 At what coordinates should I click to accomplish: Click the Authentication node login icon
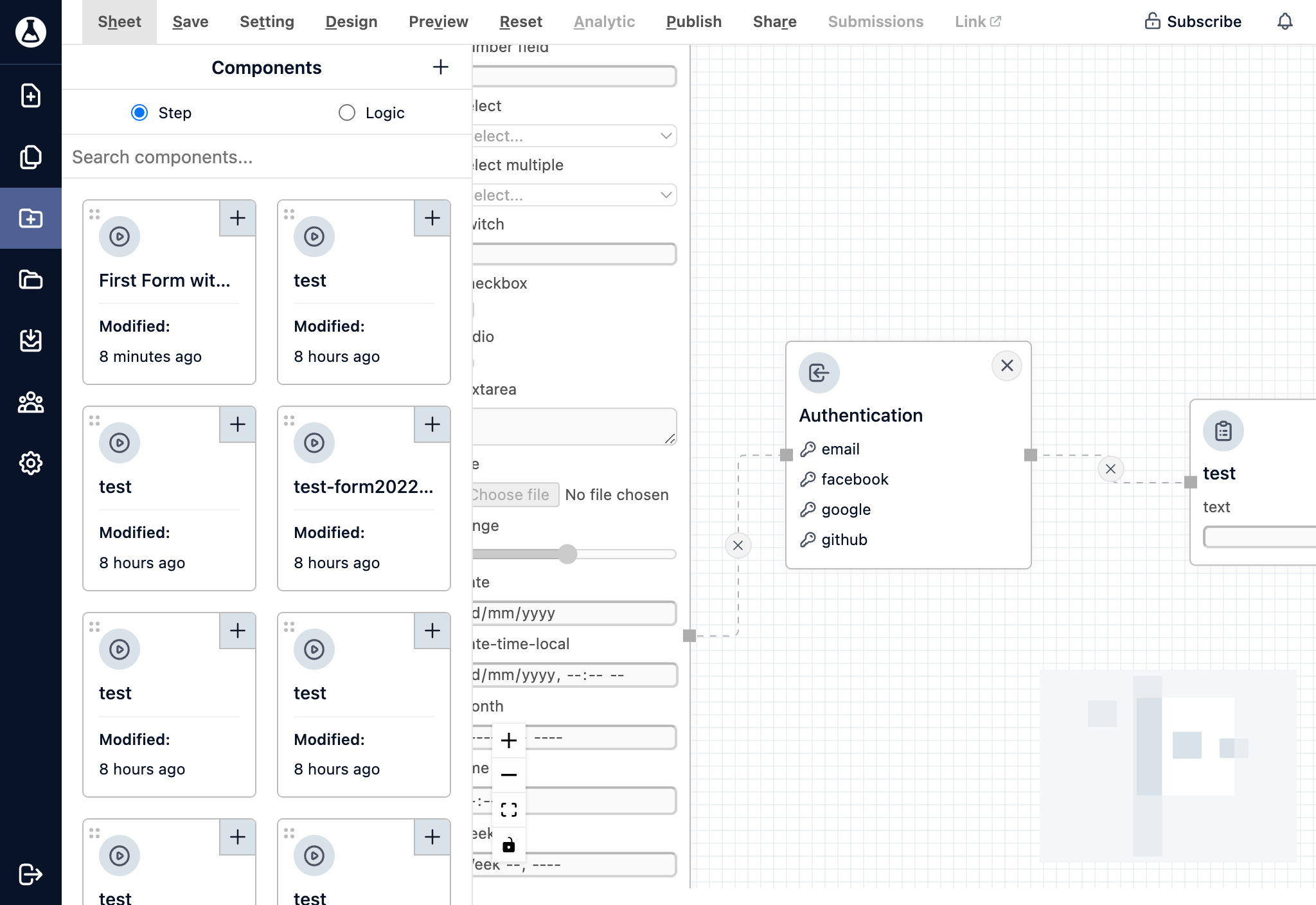819,373
